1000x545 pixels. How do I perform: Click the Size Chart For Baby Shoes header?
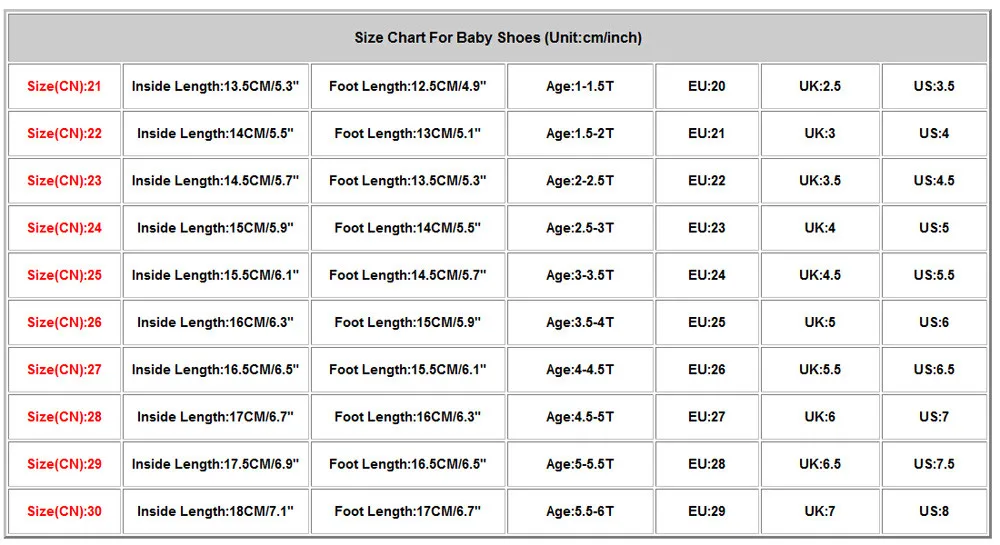click(x=498, y=38)
